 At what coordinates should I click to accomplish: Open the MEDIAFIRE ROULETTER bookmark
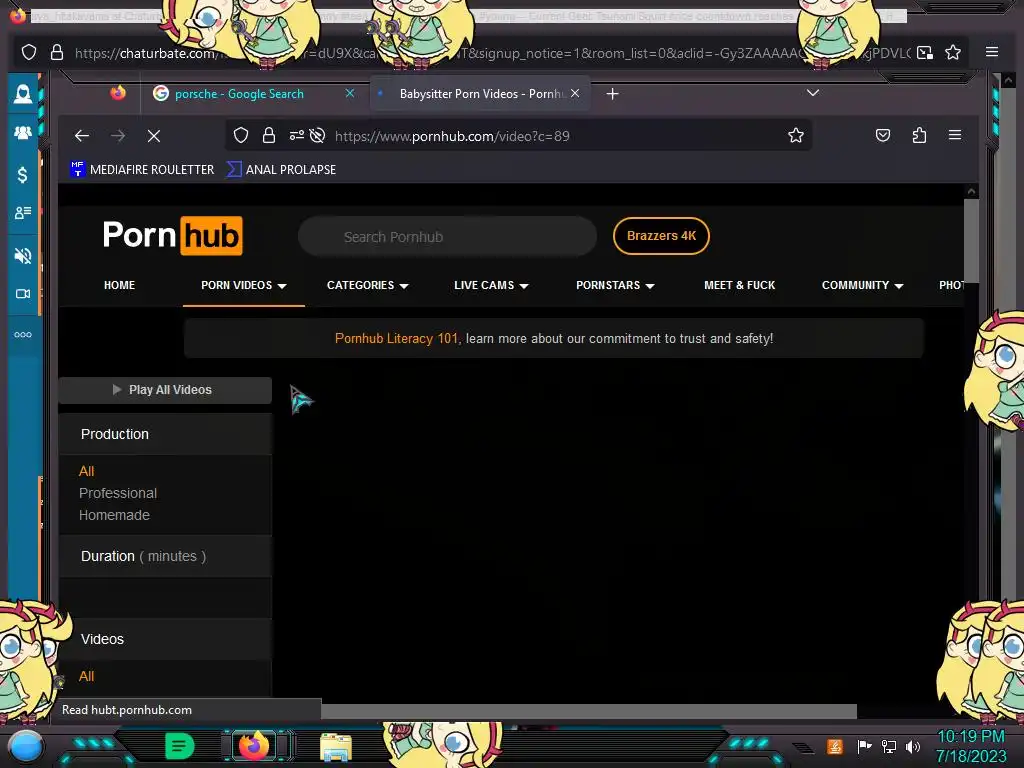(142, 170)
